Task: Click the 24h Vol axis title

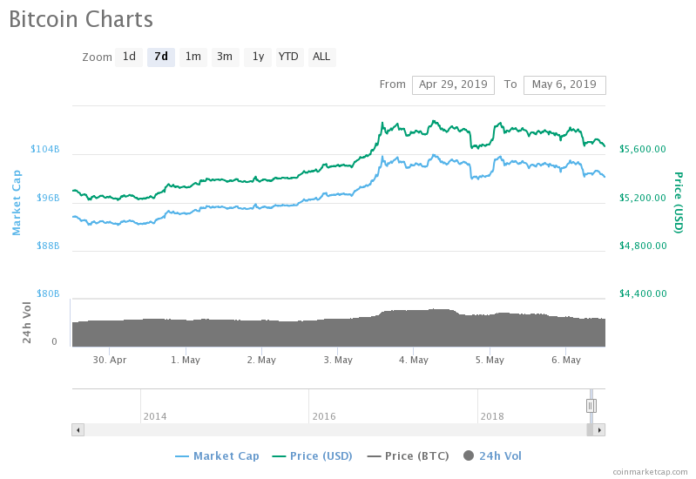Action: pos(27,322)
